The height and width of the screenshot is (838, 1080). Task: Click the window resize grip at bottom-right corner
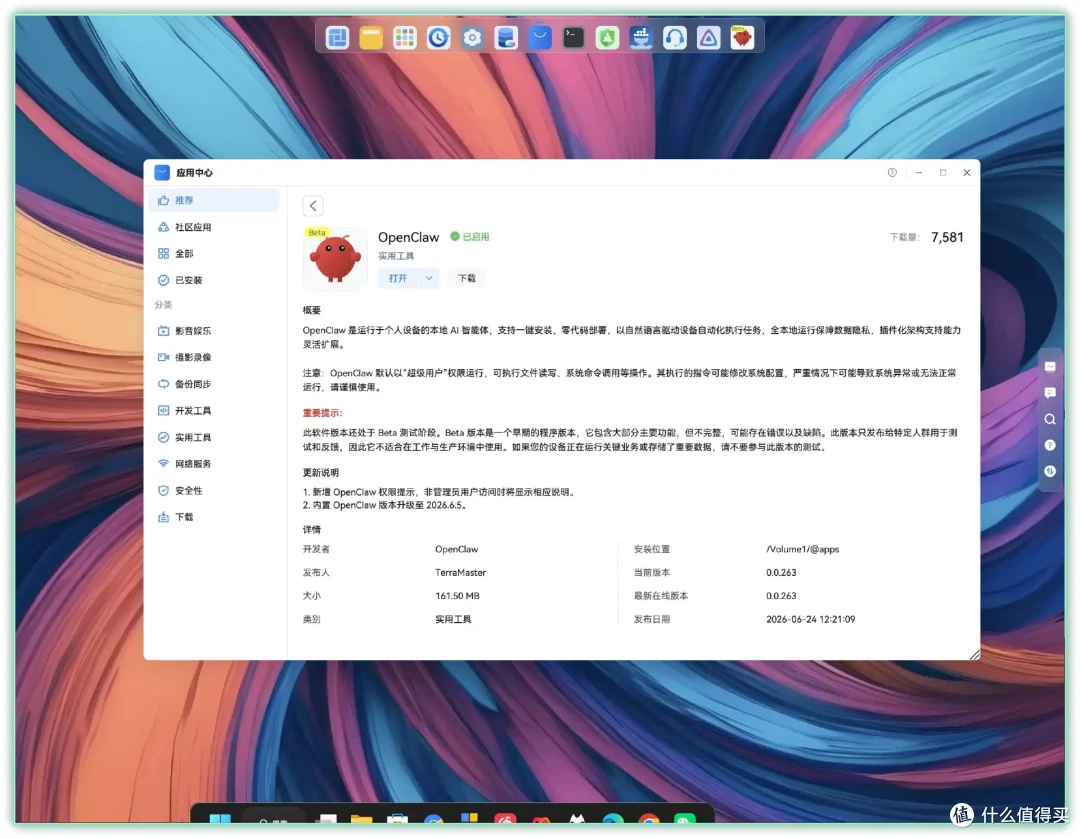coord(974,654)
